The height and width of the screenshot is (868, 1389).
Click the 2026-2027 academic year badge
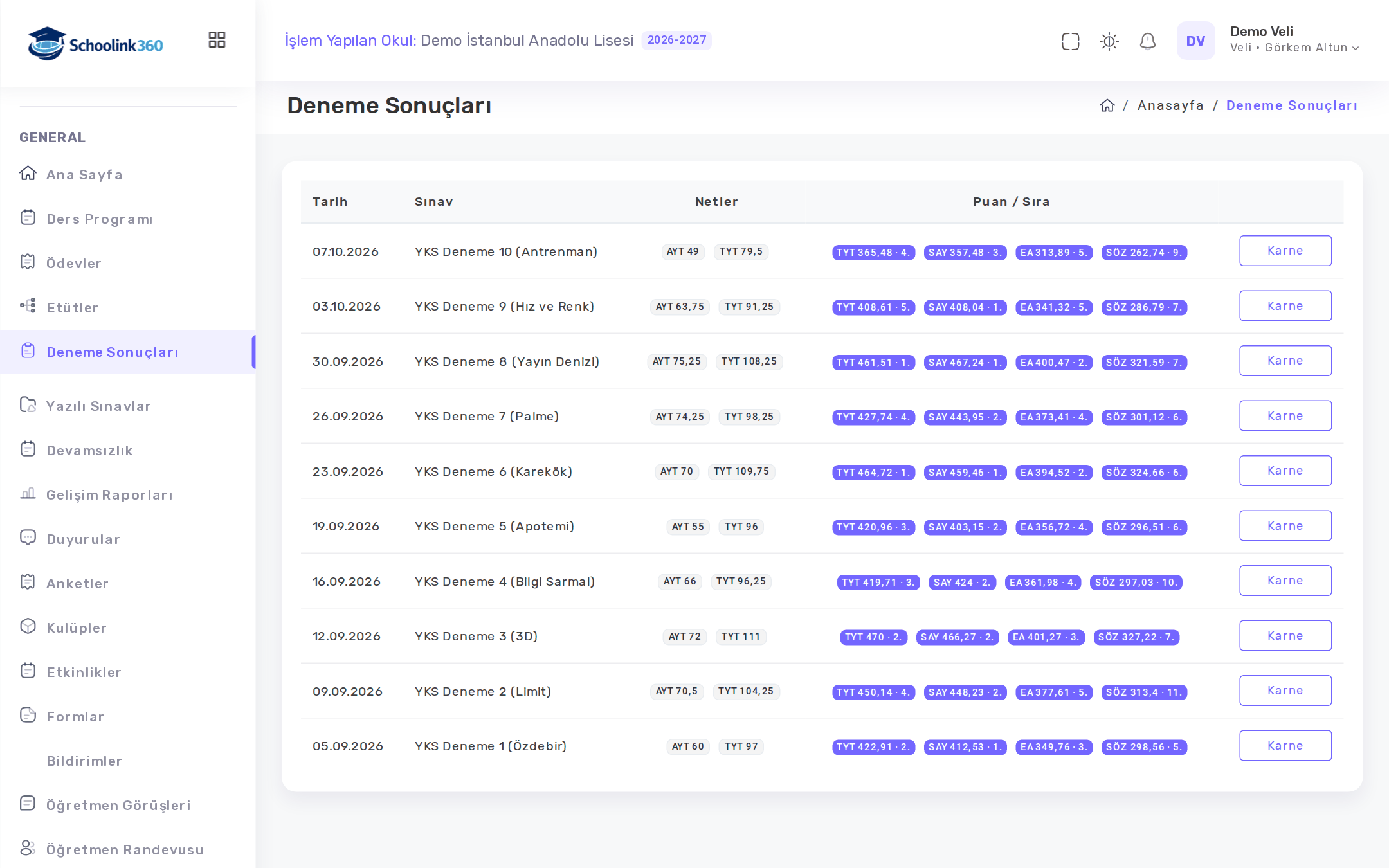coord(676,40)
